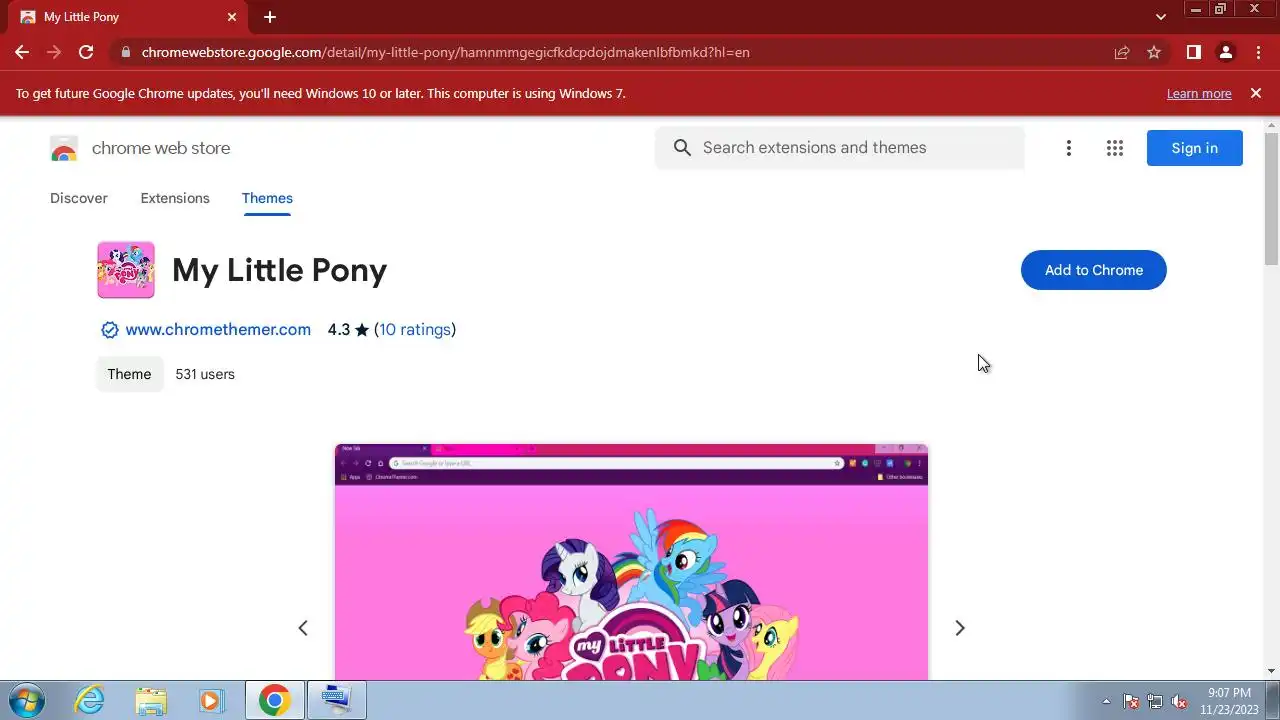Bookmark this tab with the star

1154,52
